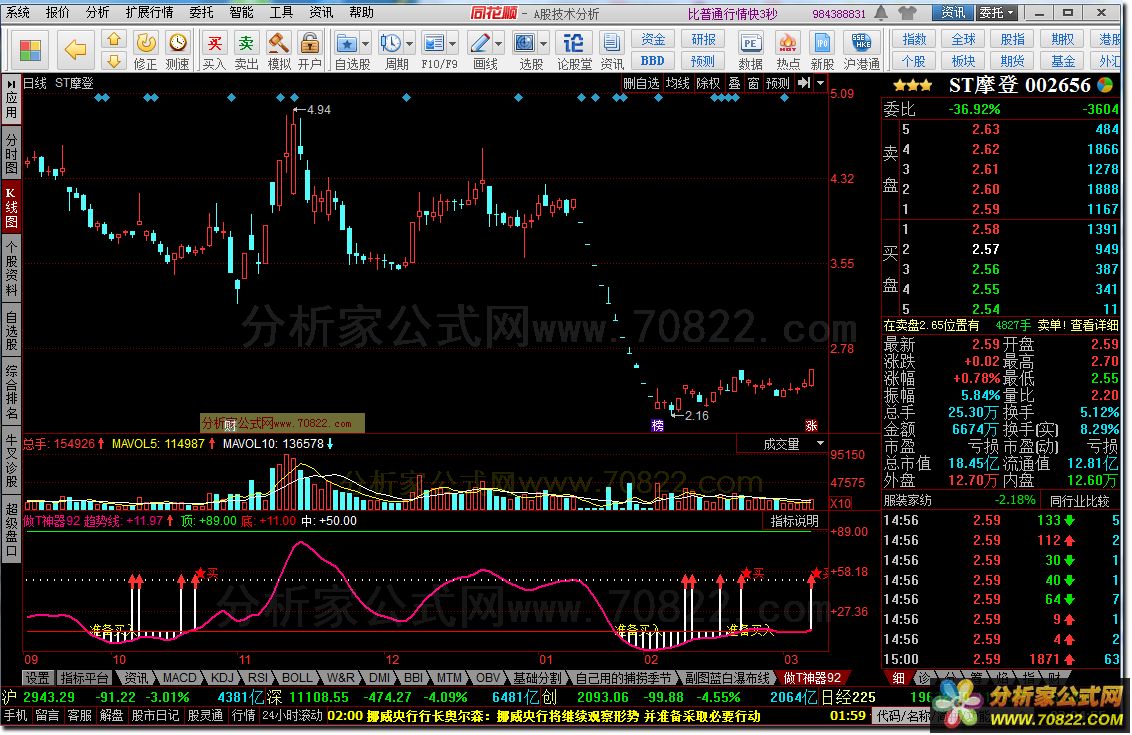Click the 研报 research report button
Image resolution: width=1132 pixels, height=735 pixels.
click(703, 39)
